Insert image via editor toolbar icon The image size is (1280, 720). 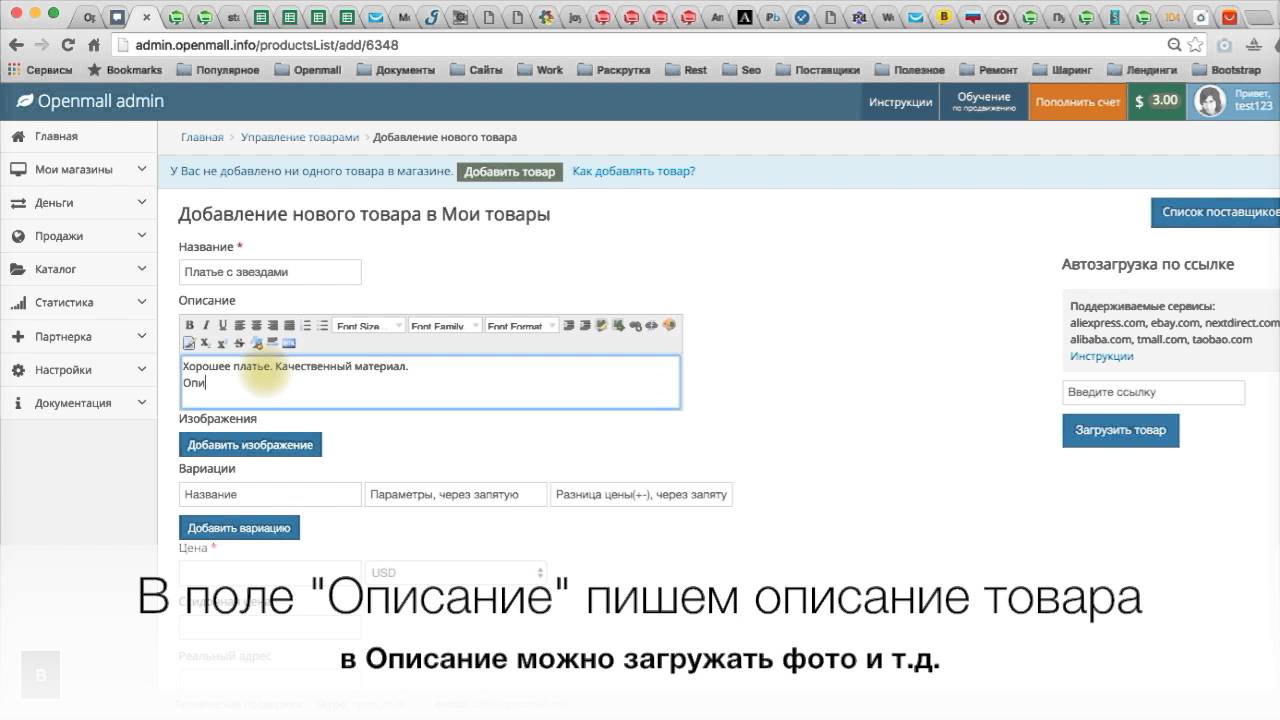pyautogui.click(x=602, y=325)
